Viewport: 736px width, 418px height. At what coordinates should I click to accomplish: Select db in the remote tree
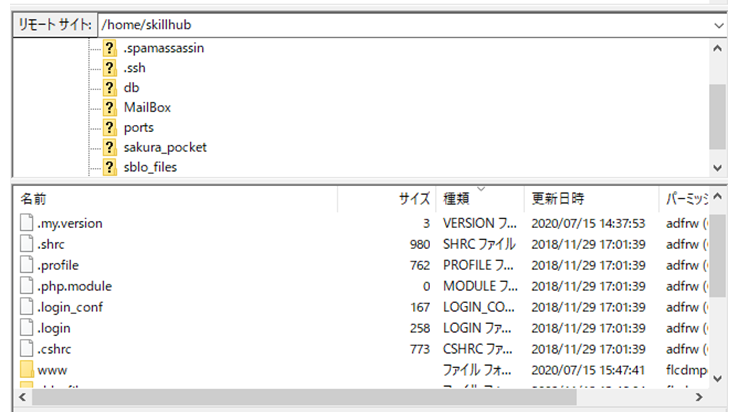[x=131, y=88]
